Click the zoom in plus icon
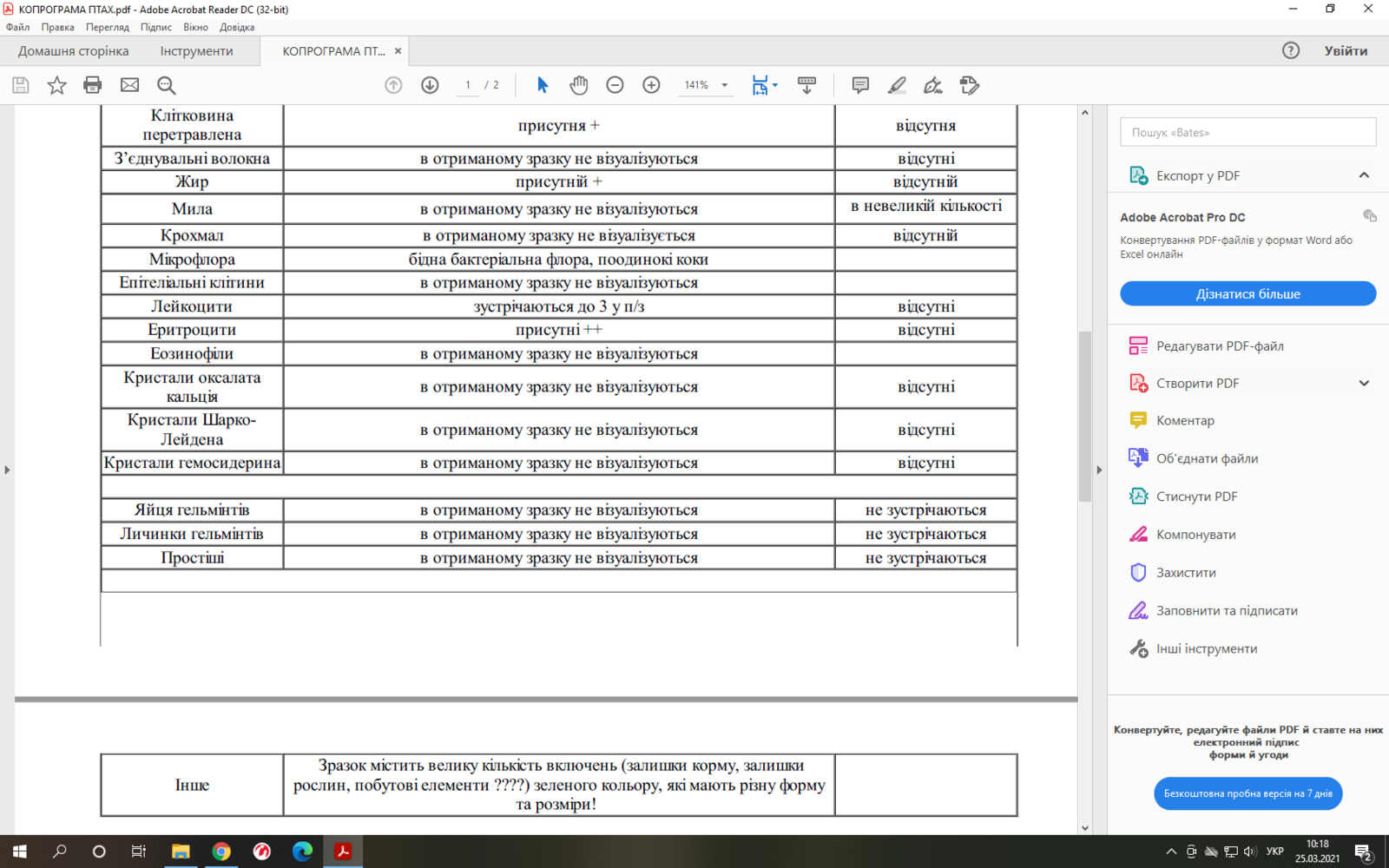Image resolution: width=1389 pixels, height=868 pixels. click(651, 85)
